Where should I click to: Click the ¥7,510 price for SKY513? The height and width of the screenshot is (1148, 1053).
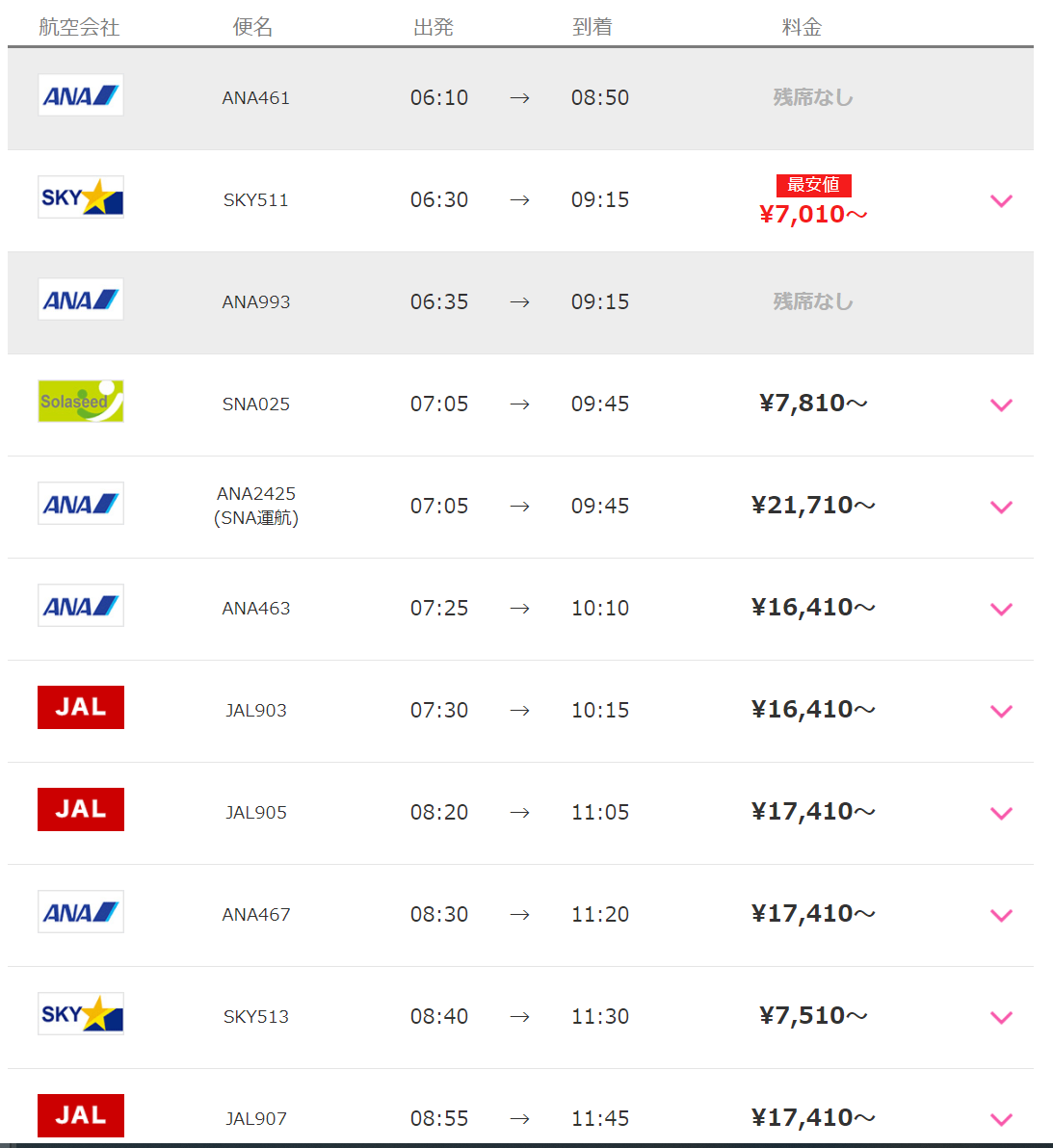pos(813,1015)
